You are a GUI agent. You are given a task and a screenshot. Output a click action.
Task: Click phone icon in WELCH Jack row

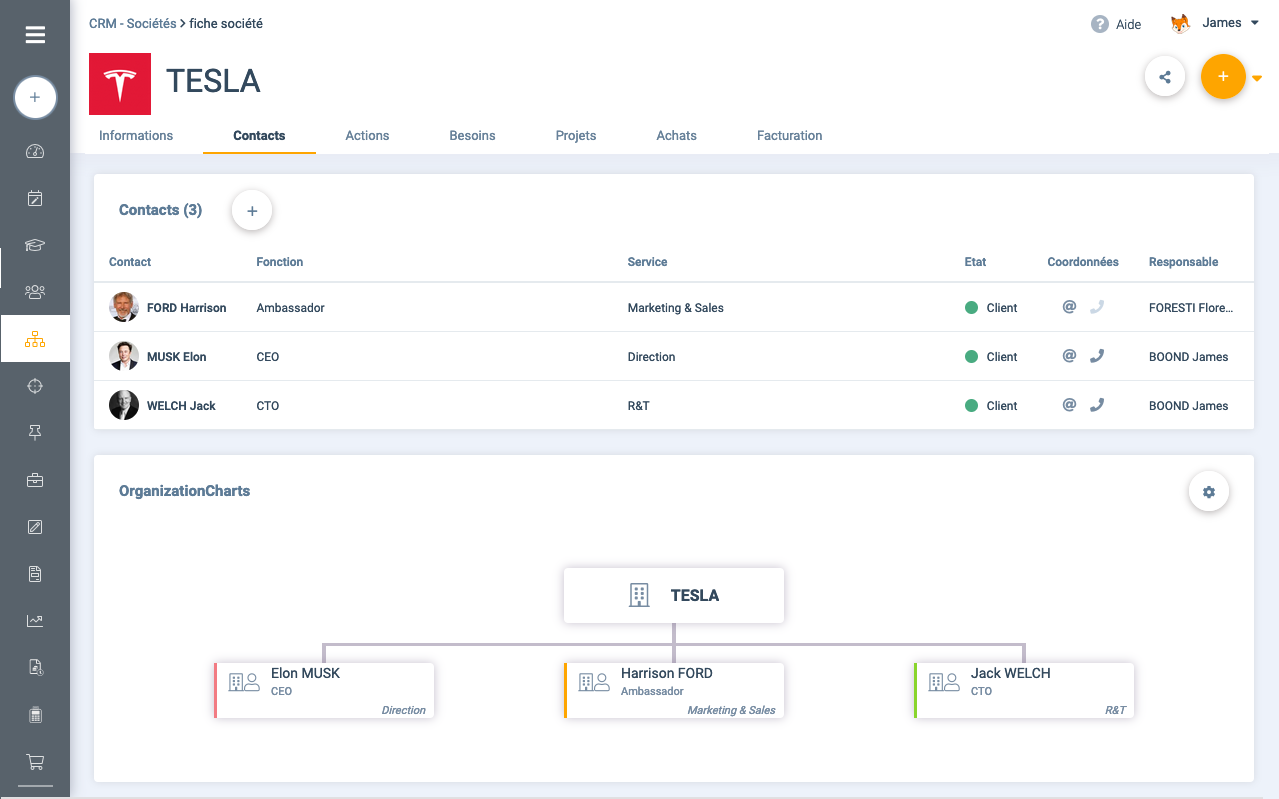[1097, 405]
